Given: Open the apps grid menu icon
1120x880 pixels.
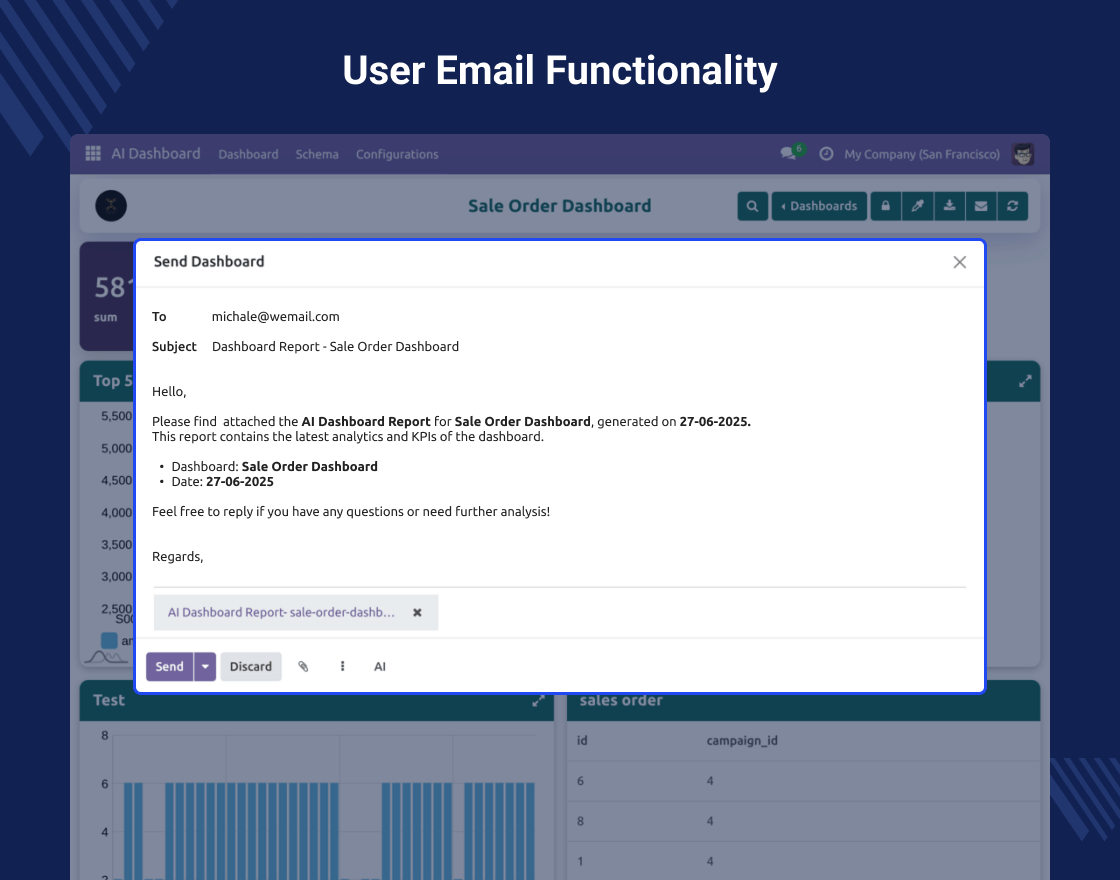Looking at the screenshot, I should [93, 154].
